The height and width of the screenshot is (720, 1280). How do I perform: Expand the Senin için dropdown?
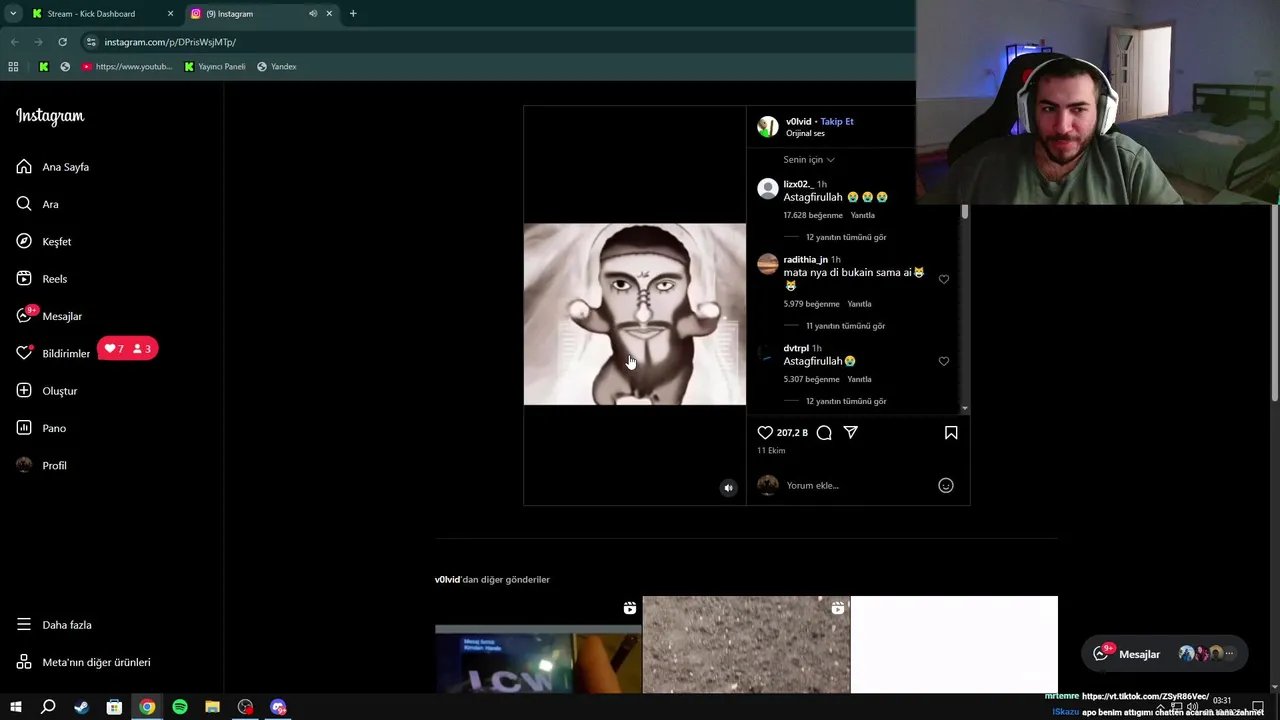tap(809, 159)
